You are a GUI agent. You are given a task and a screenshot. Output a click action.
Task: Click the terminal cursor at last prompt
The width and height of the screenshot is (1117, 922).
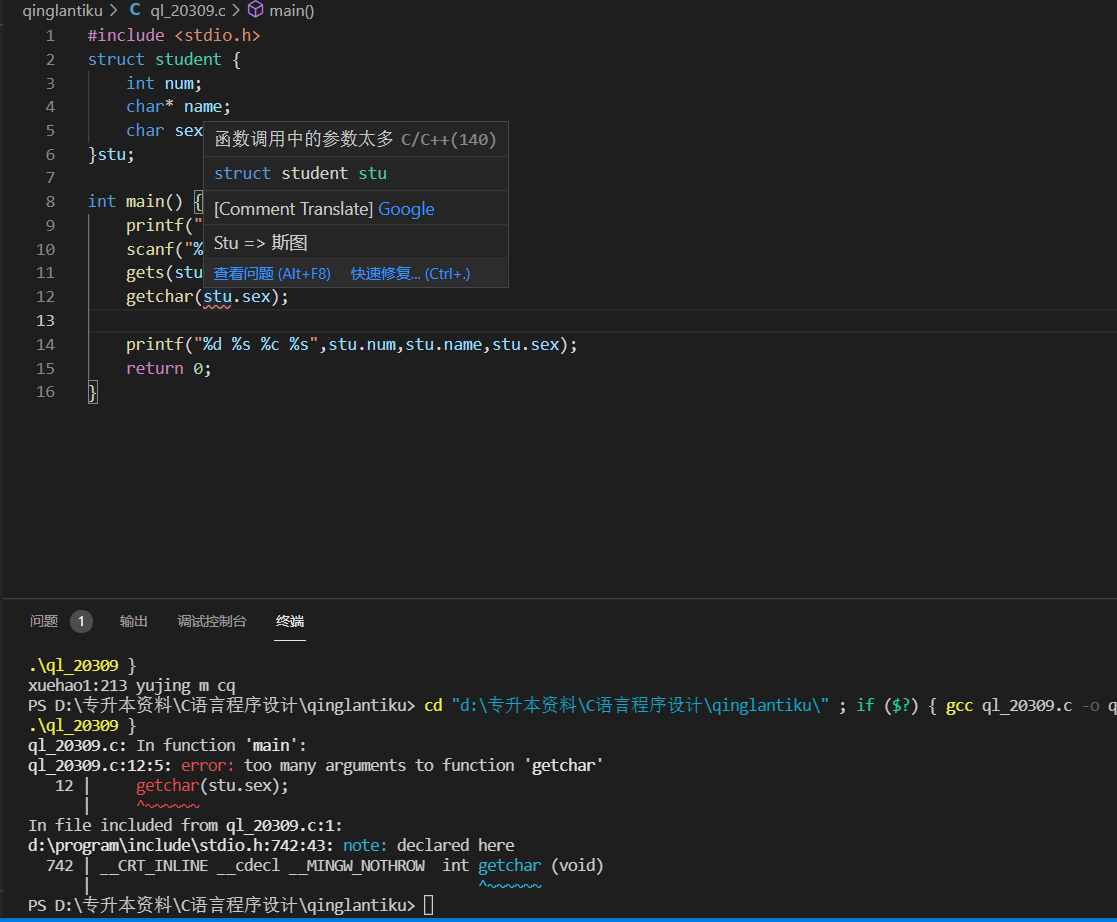428,905
